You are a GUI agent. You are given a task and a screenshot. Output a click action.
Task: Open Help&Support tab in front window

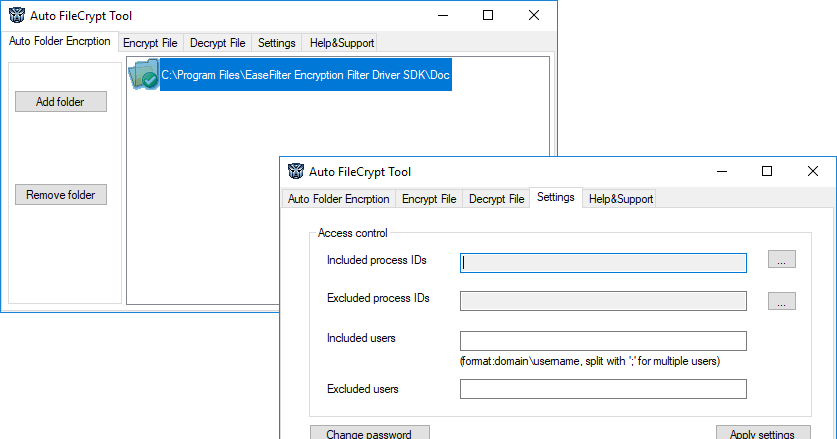point(621,199)
